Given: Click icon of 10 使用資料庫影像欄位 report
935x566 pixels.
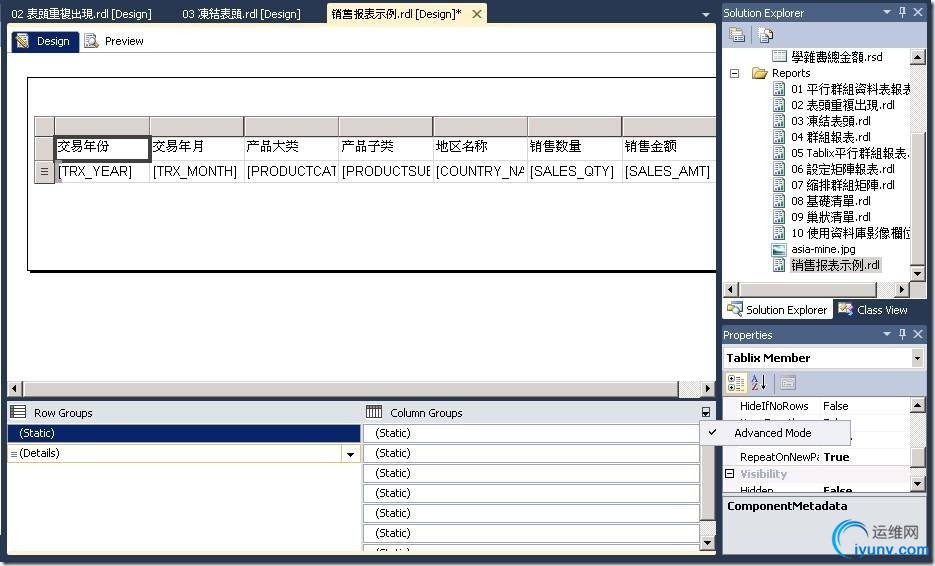Looking at the screenshot, I should (x=779, y=233).
